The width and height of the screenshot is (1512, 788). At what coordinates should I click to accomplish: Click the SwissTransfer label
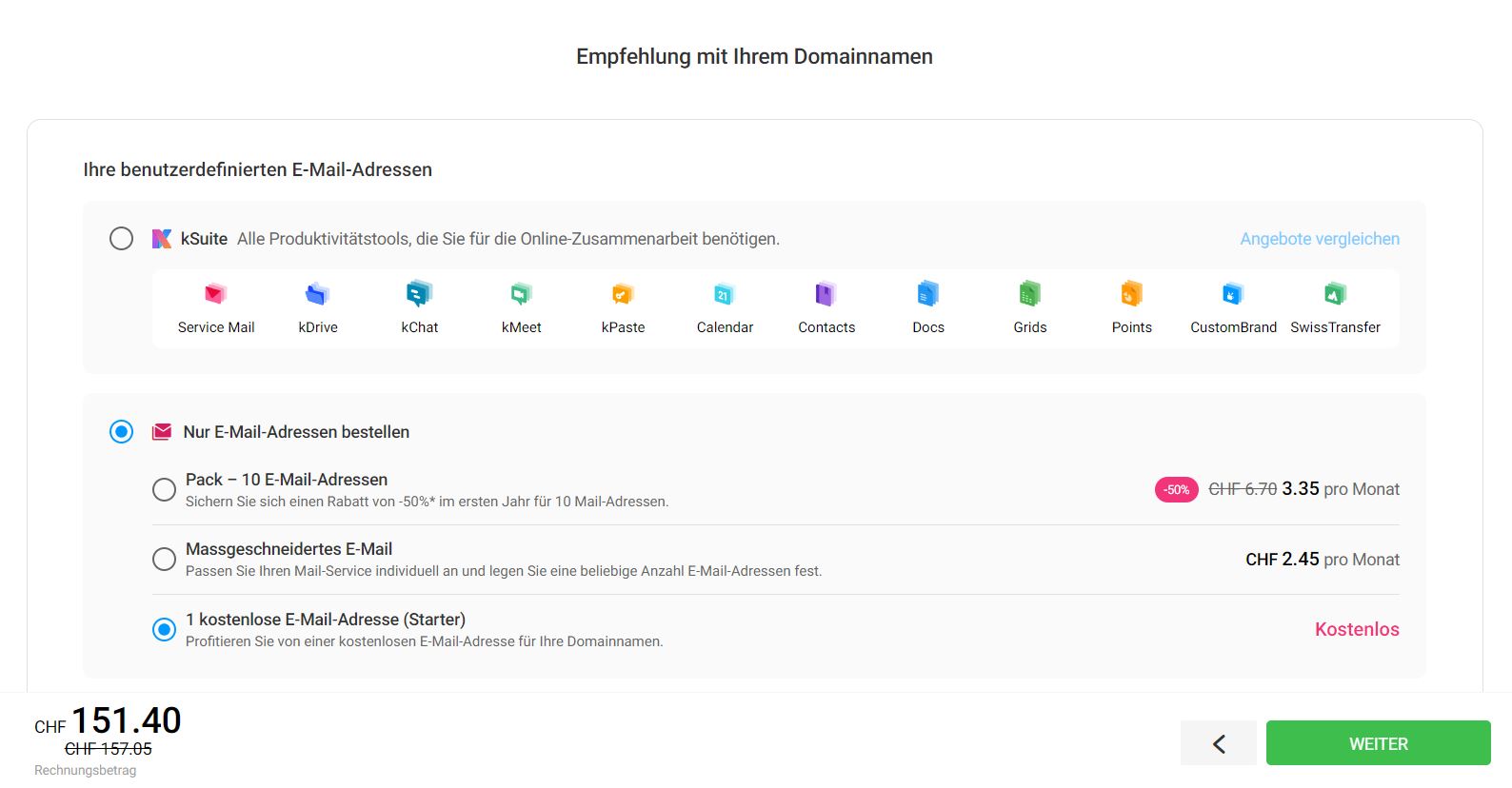(x=1335, y=327)
